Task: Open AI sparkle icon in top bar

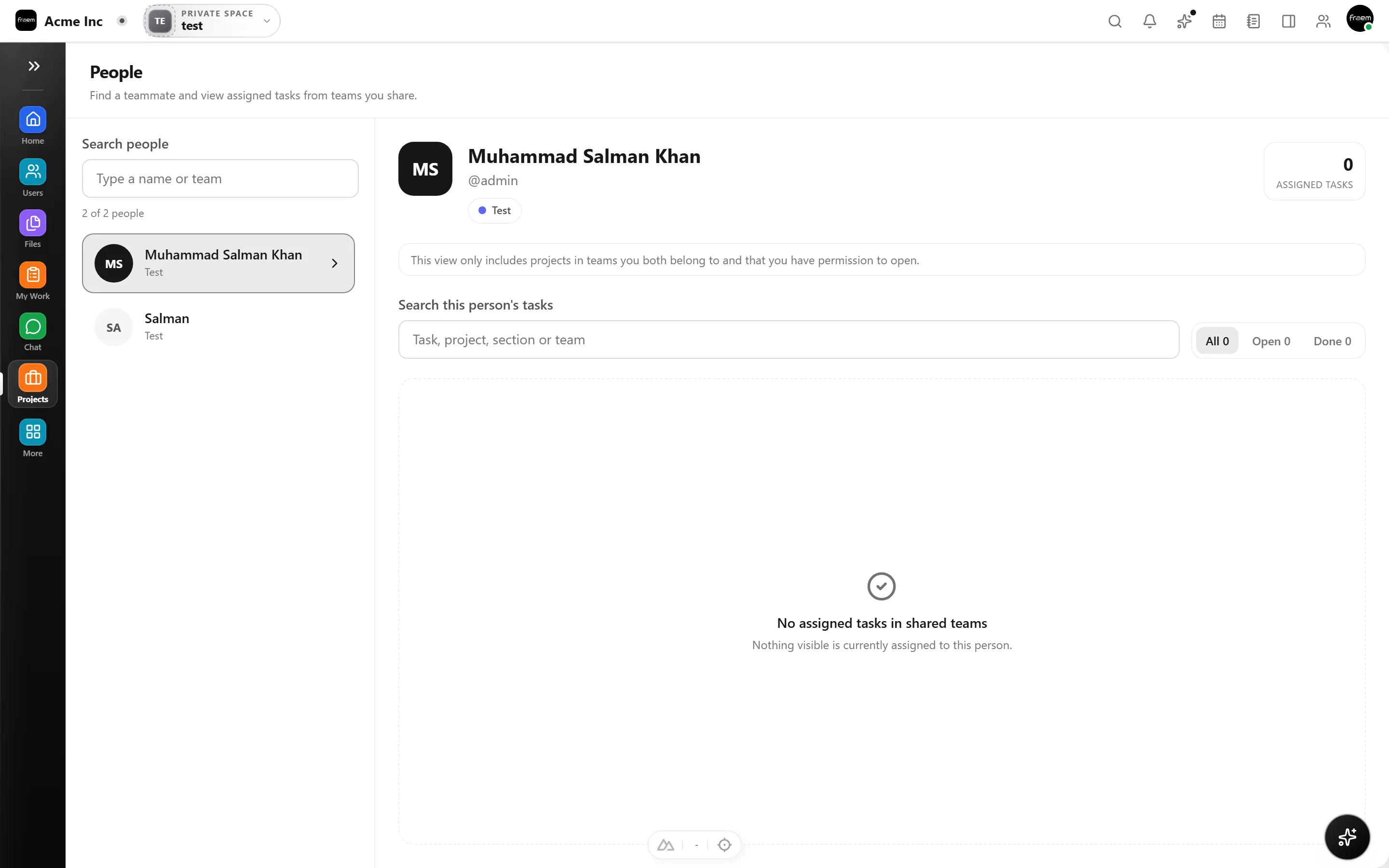Action: (1184, 21)
